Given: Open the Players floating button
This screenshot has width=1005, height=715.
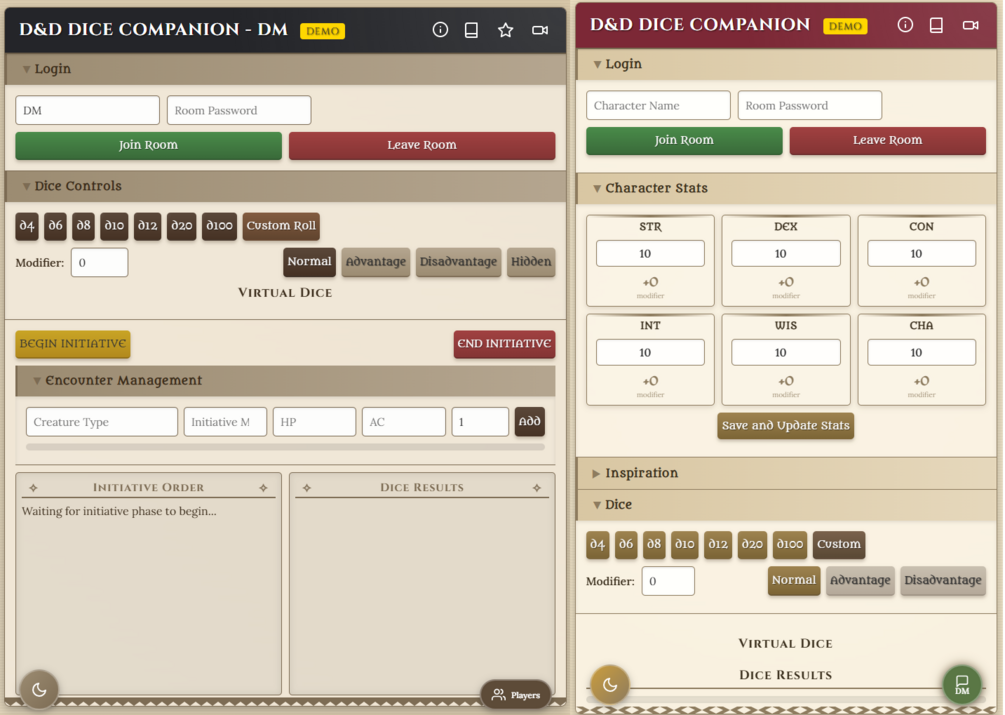Looking at the screenshot, I should point(516,694).
